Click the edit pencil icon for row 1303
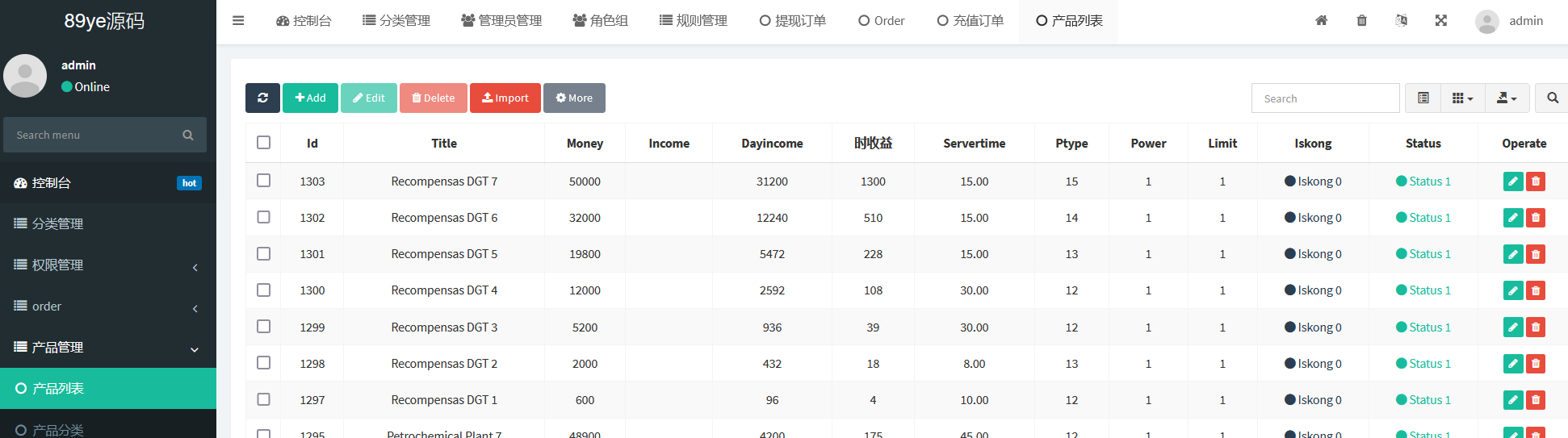This screenshot has width=1568, height=438. 1512,181
